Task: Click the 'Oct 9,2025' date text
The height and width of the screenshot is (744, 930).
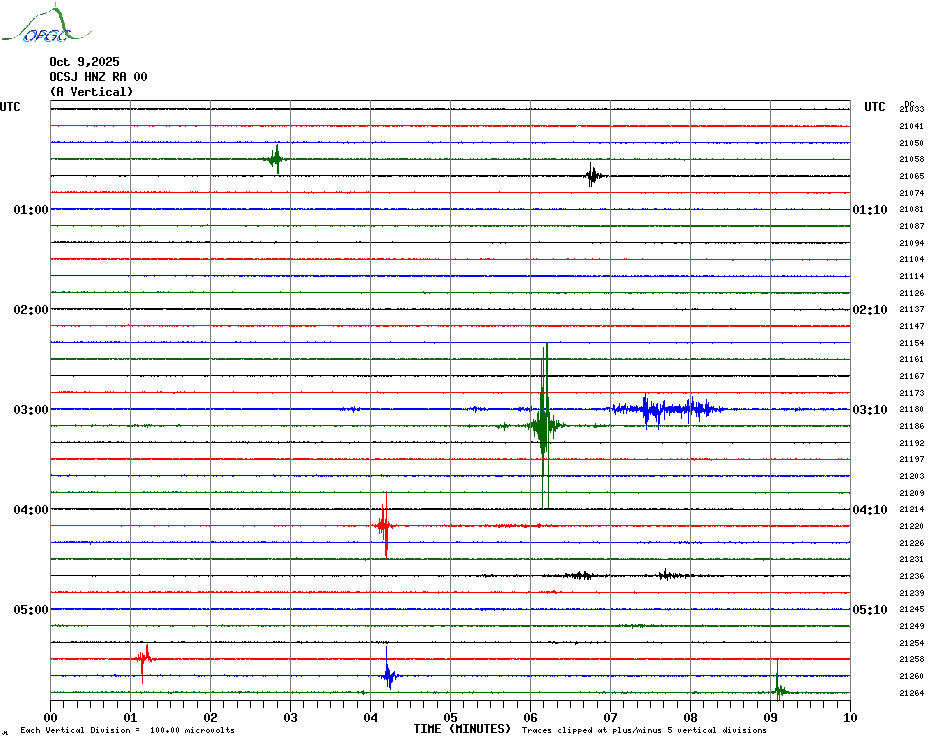Action: (84, 62)
